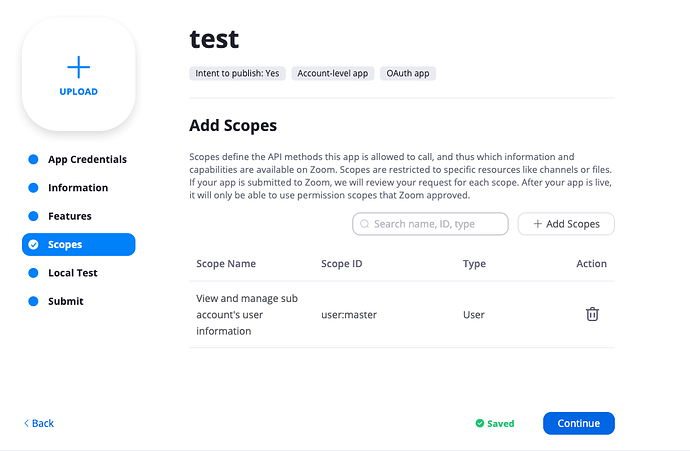Image resolution: width=690 pixels, height=451 pixels.
Task: Go to the Information section
Action: click(x=78, y=188)
